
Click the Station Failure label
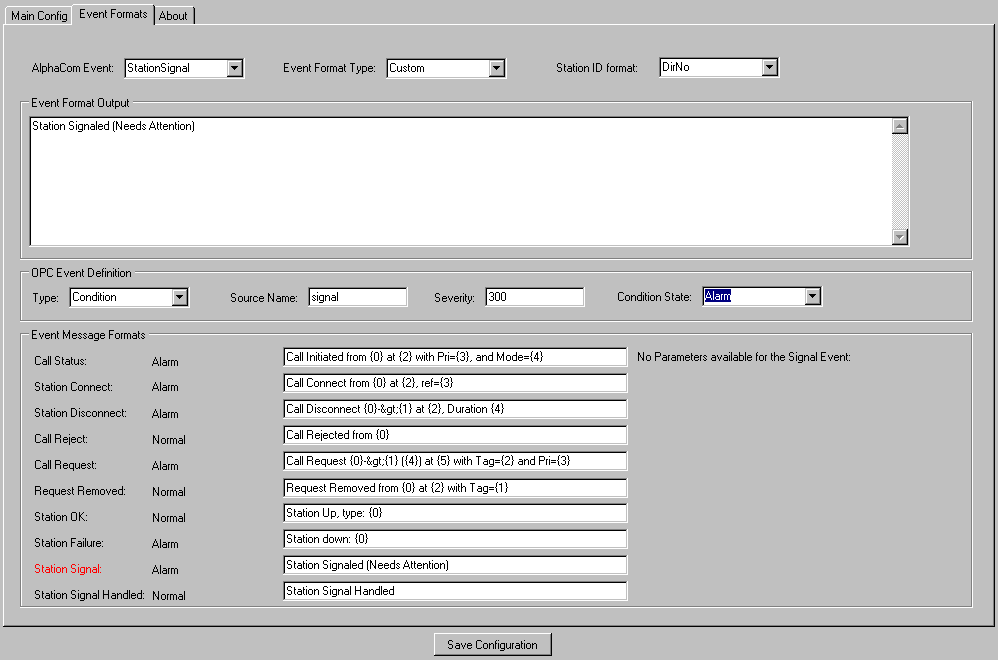click(x=69, y=543)
